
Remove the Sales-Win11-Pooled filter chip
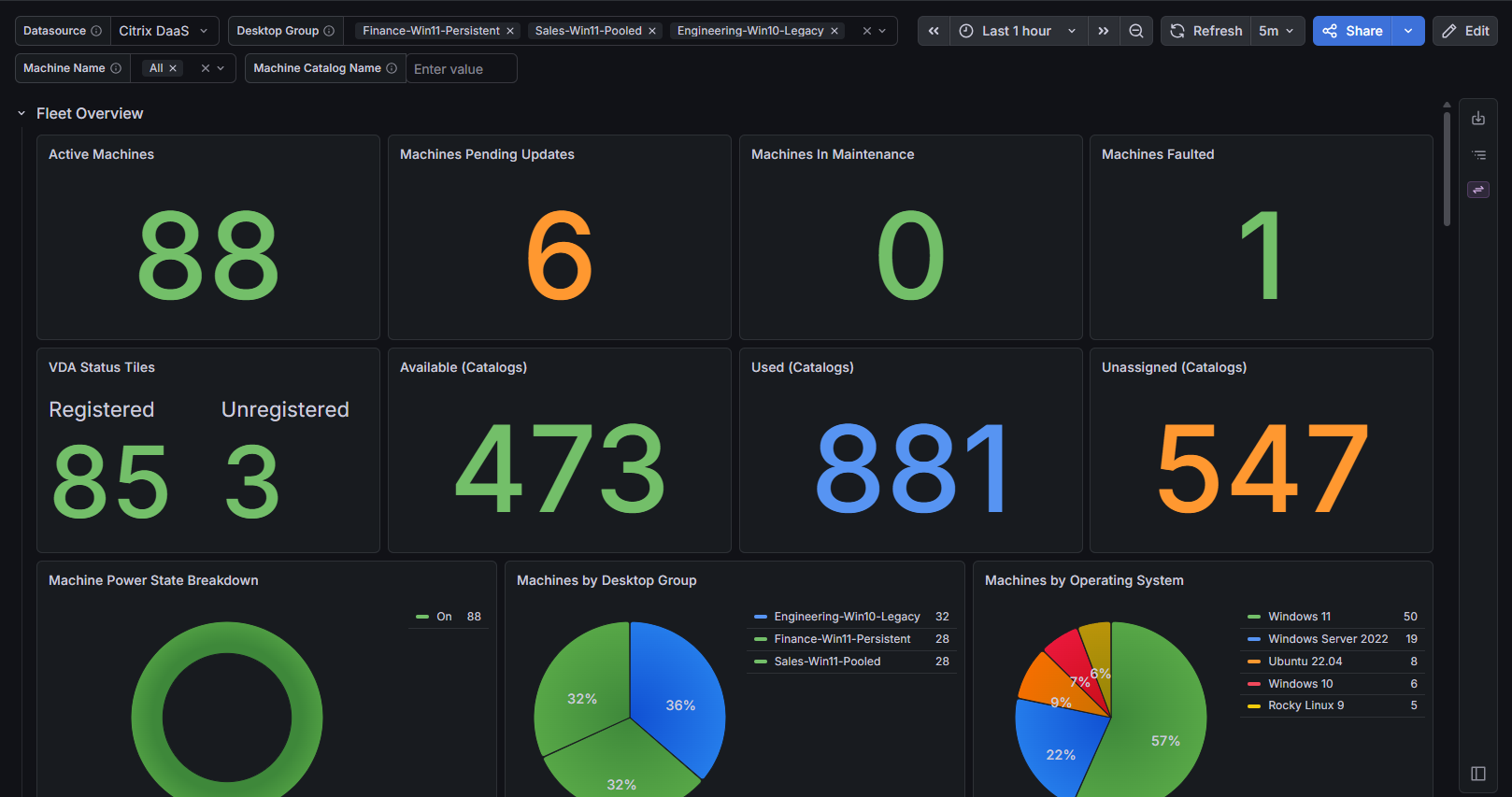click(x=652, y=31)
